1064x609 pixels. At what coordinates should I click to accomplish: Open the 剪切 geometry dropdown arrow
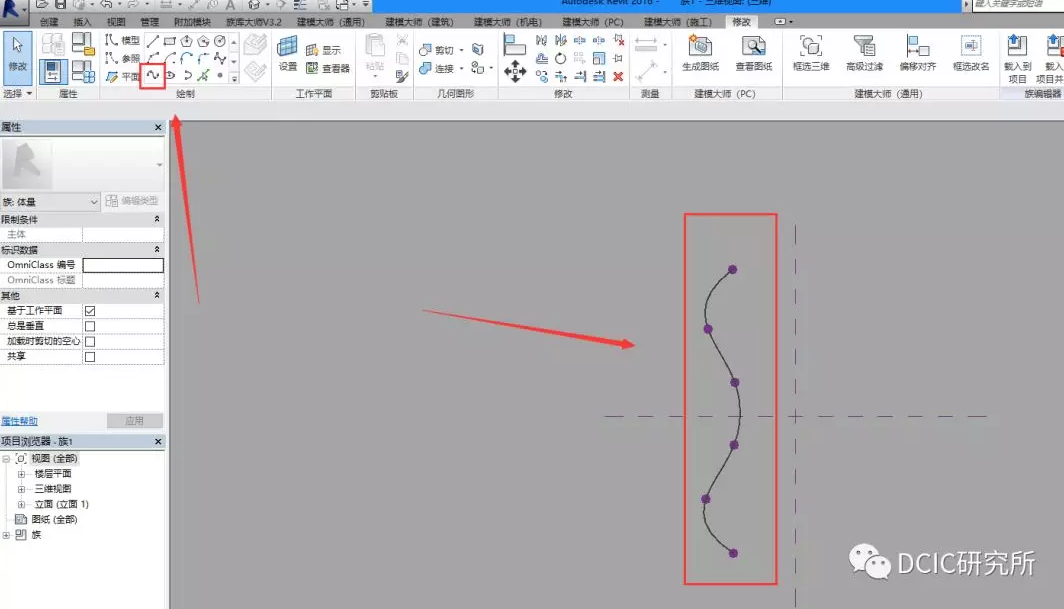pos(461,50)
